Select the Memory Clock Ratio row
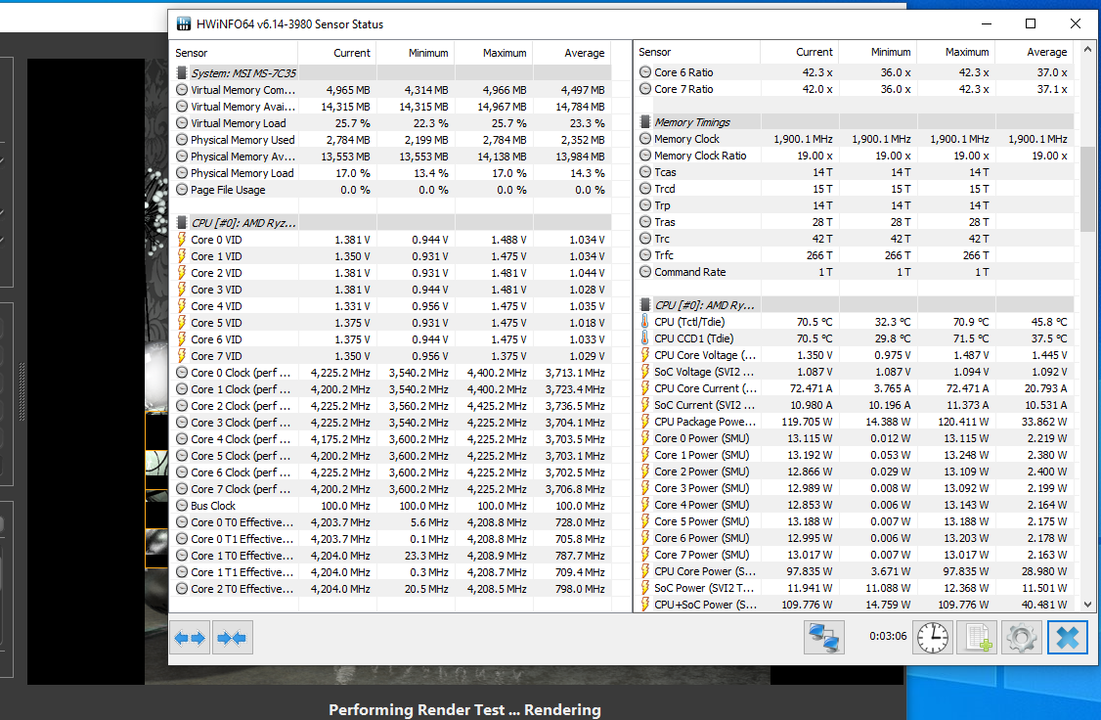Viewport: 1101px width, 720px height. tap(854, 156)
